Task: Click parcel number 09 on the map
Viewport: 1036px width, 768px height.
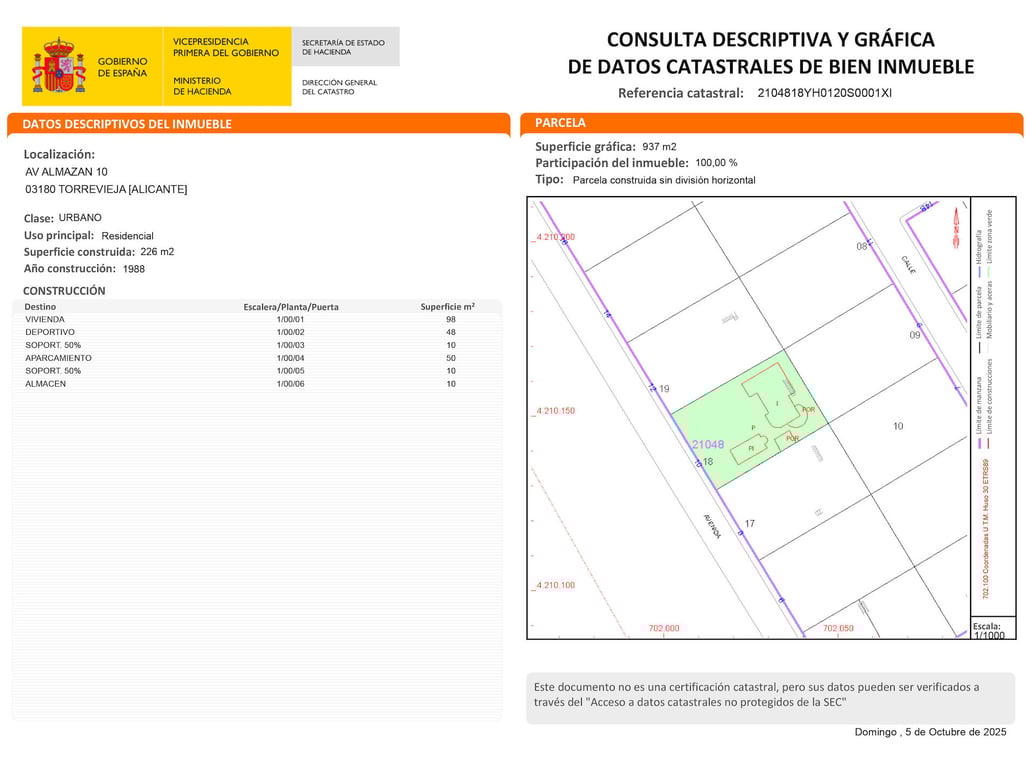Action: tap(914, 335)
